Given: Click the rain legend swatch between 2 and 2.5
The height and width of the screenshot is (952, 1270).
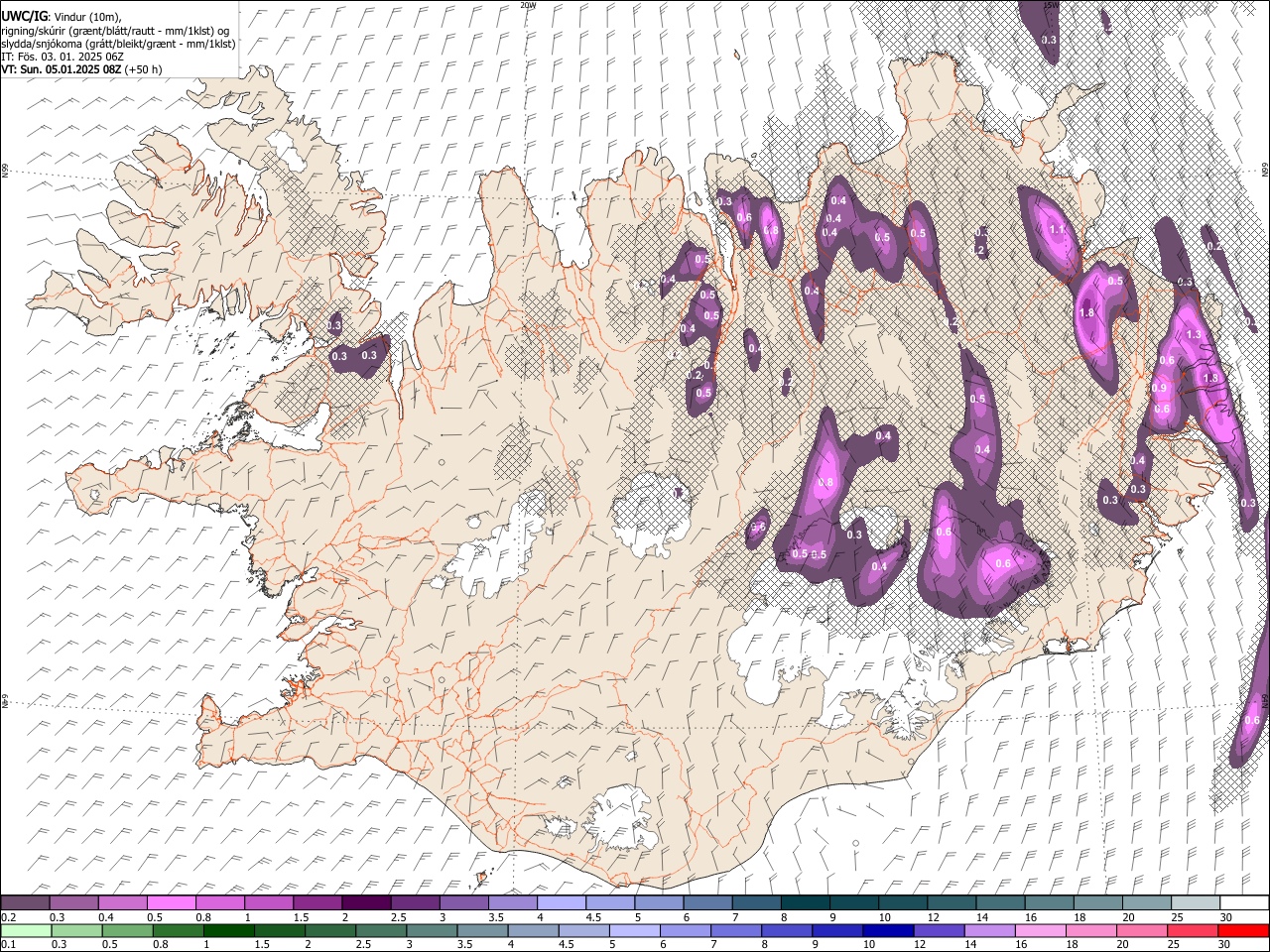Looking at the screenshot, I should pyautogui.click(x=331, y=930).
